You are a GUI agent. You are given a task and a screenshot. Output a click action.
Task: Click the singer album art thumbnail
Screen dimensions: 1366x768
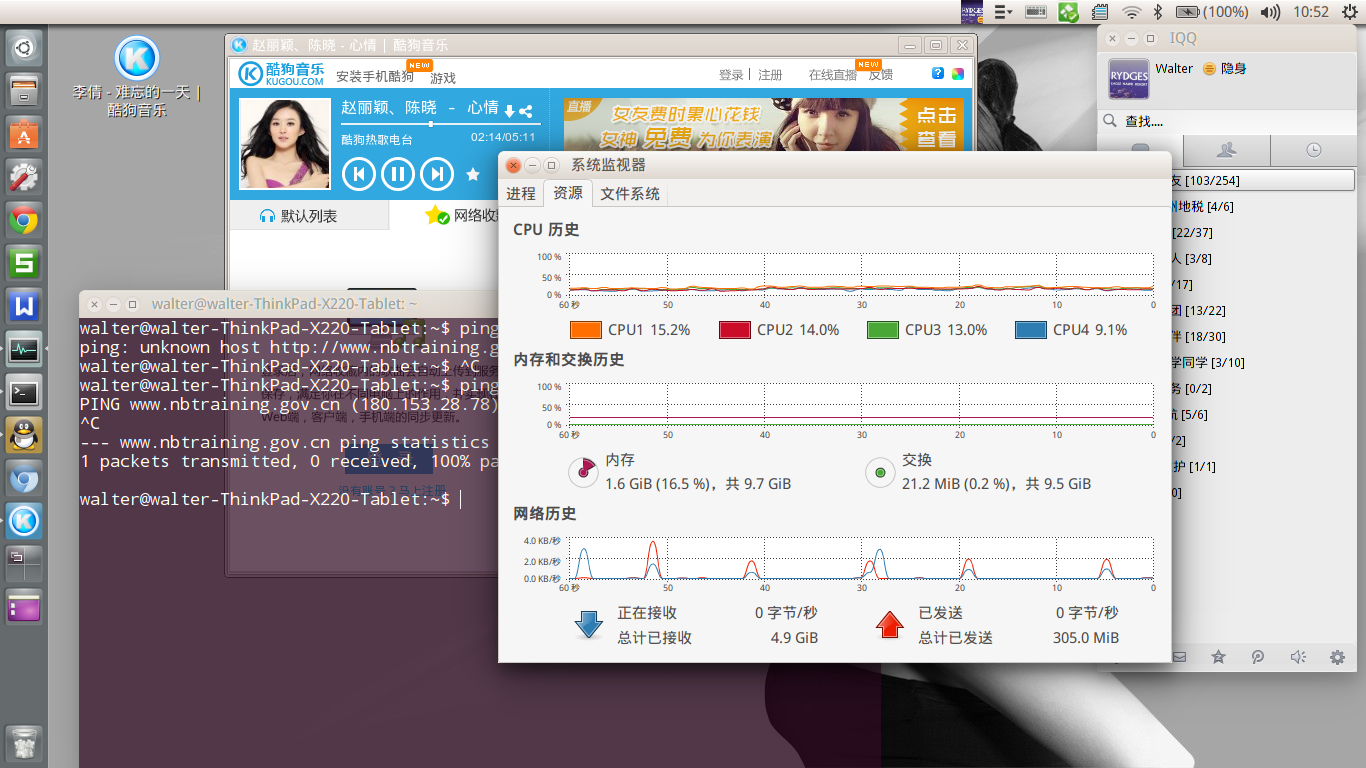(285, 144)
